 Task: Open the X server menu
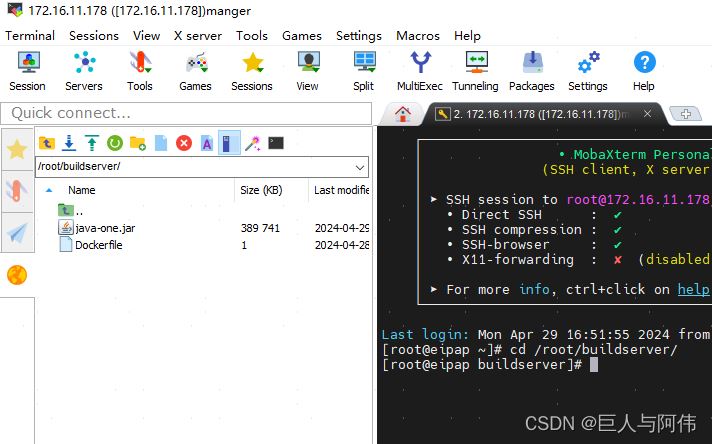[198, 36]
